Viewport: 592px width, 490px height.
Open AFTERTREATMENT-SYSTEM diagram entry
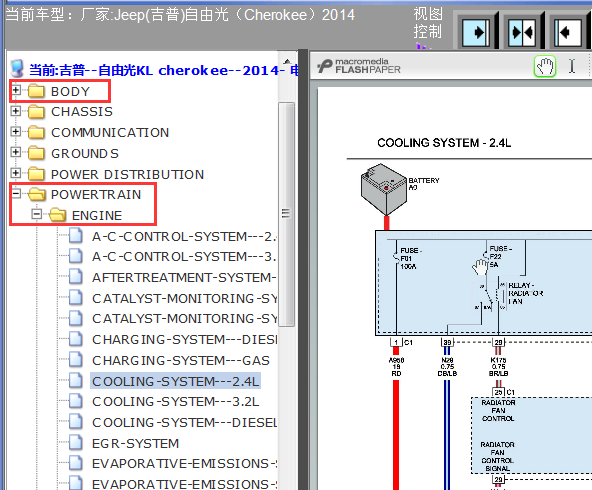[x=184, y=278]
